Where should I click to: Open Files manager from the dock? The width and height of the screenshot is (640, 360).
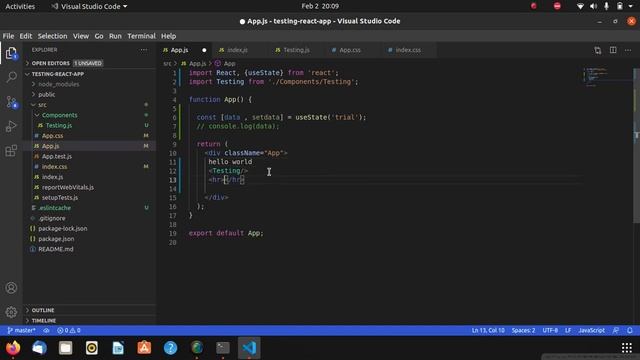pyautogui.click(x=65, y=348)
